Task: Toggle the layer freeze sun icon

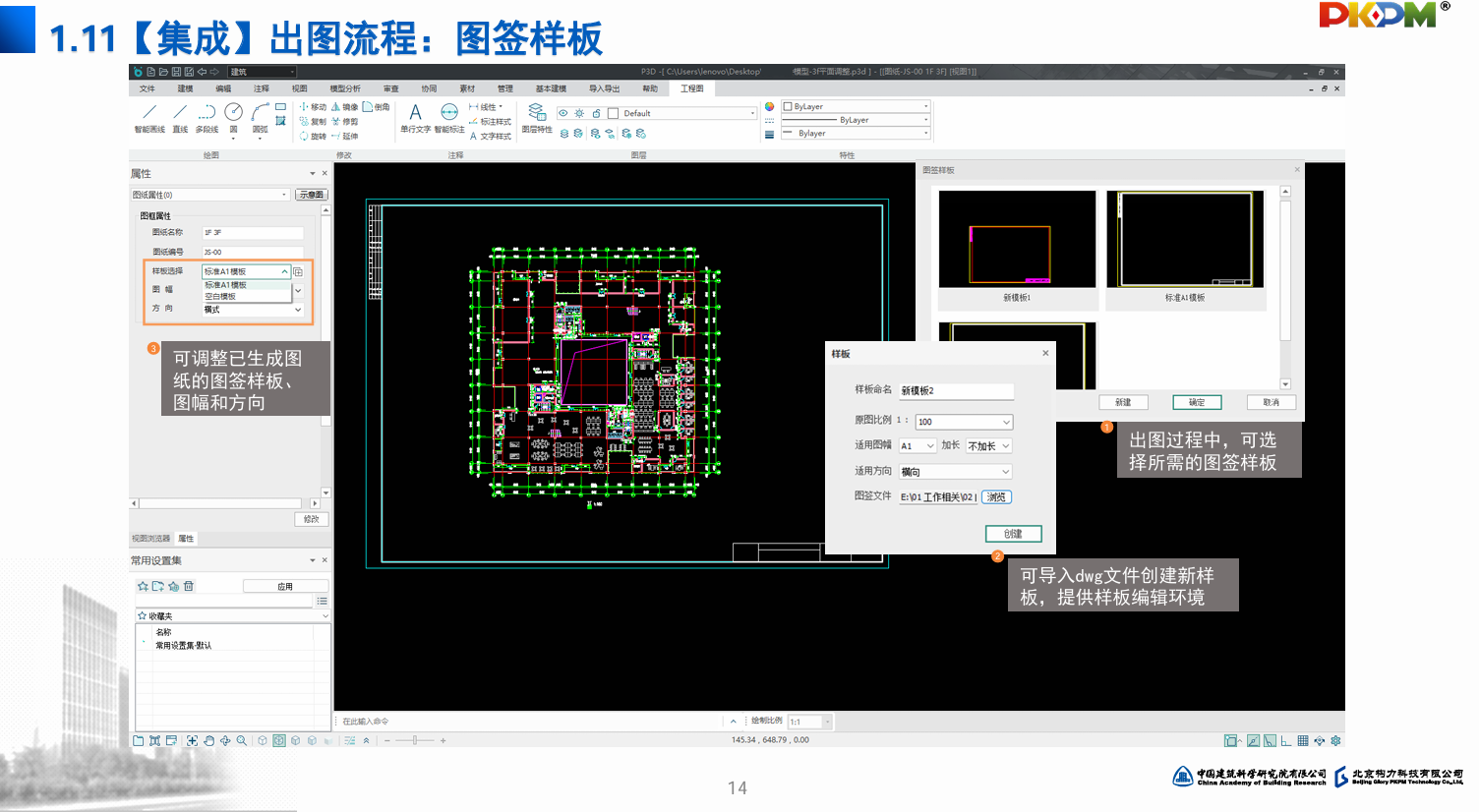Action: tap(579, 113)
